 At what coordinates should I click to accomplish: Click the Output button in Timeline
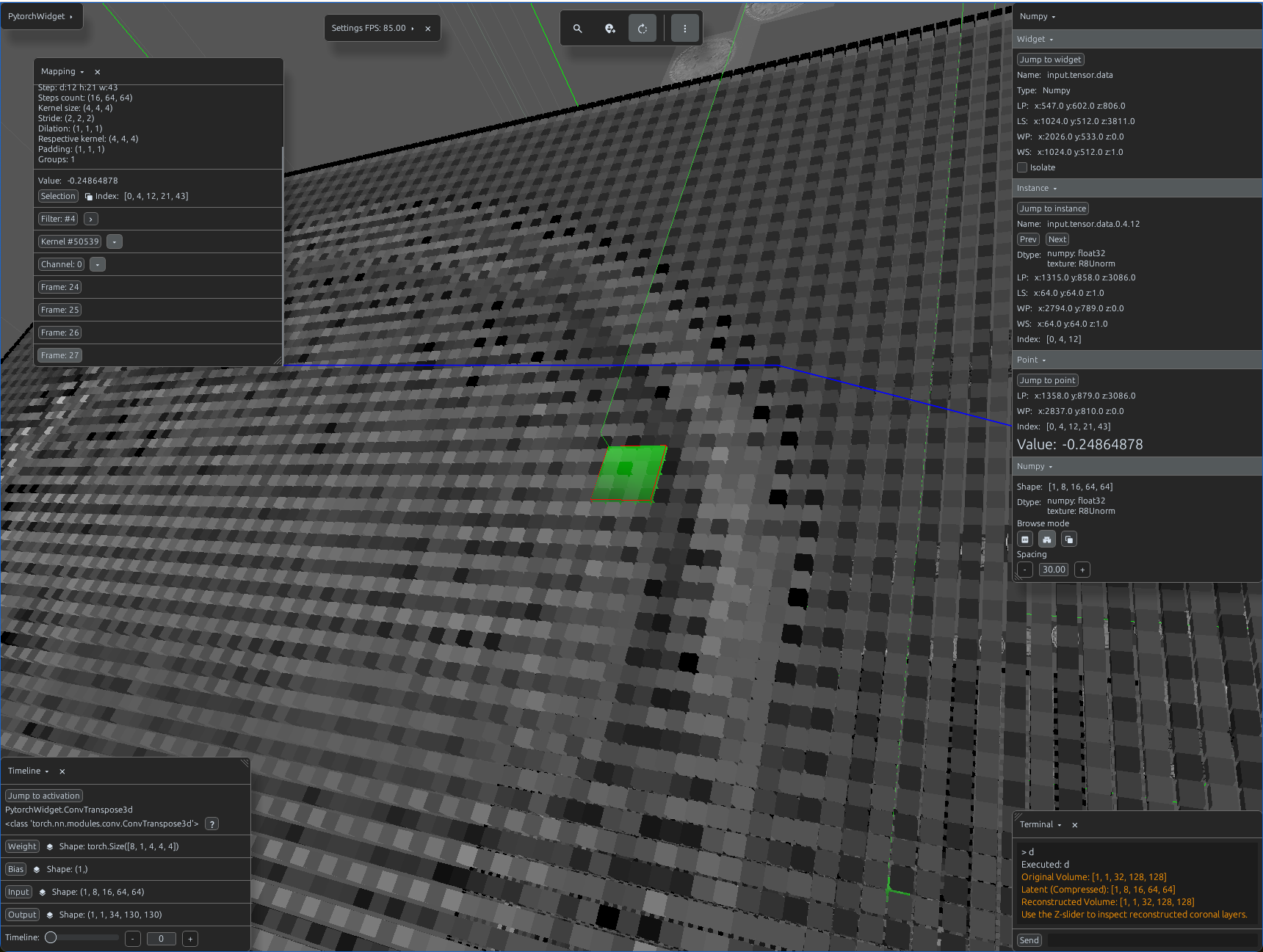[22, 915]
